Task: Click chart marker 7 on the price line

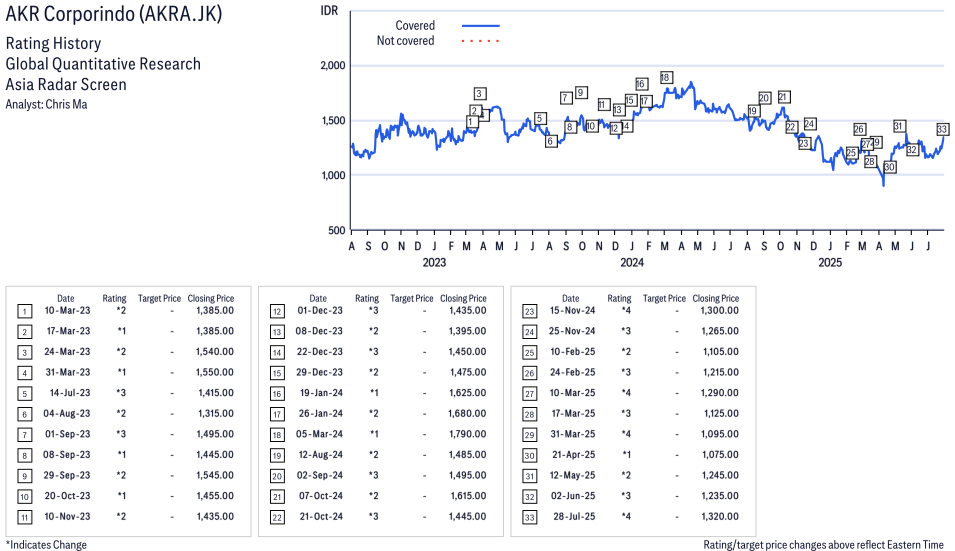Action: 566,97
